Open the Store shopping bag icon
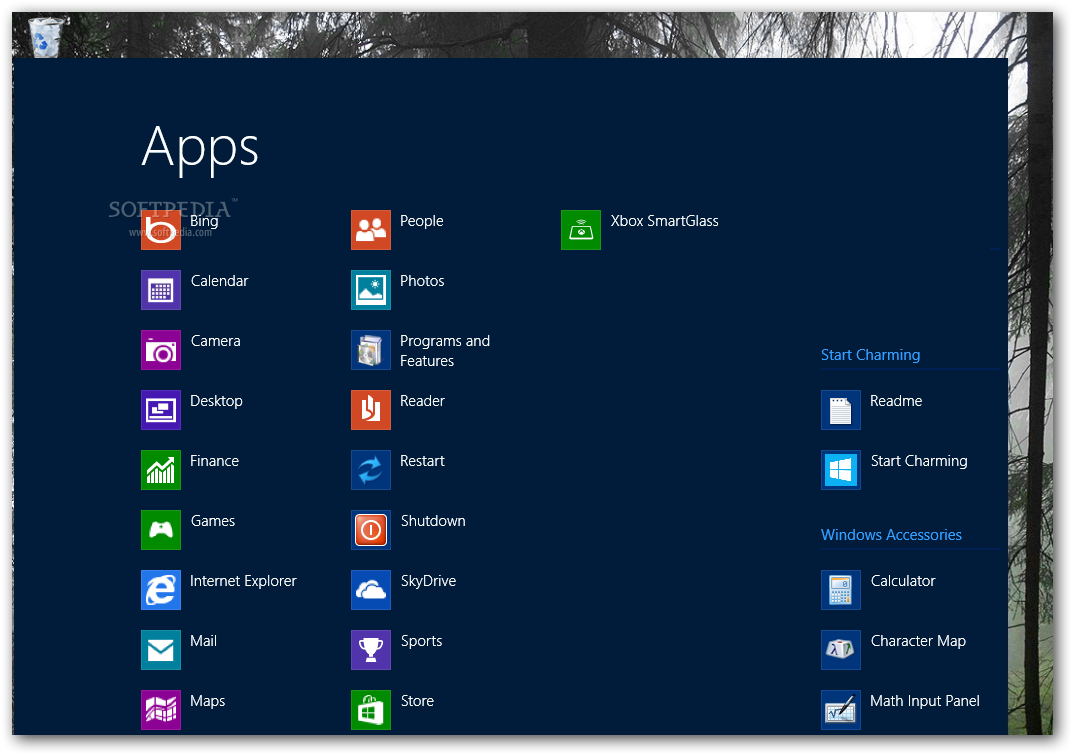Viewport: 1073px width, 755px height. [x=371, y=710]
